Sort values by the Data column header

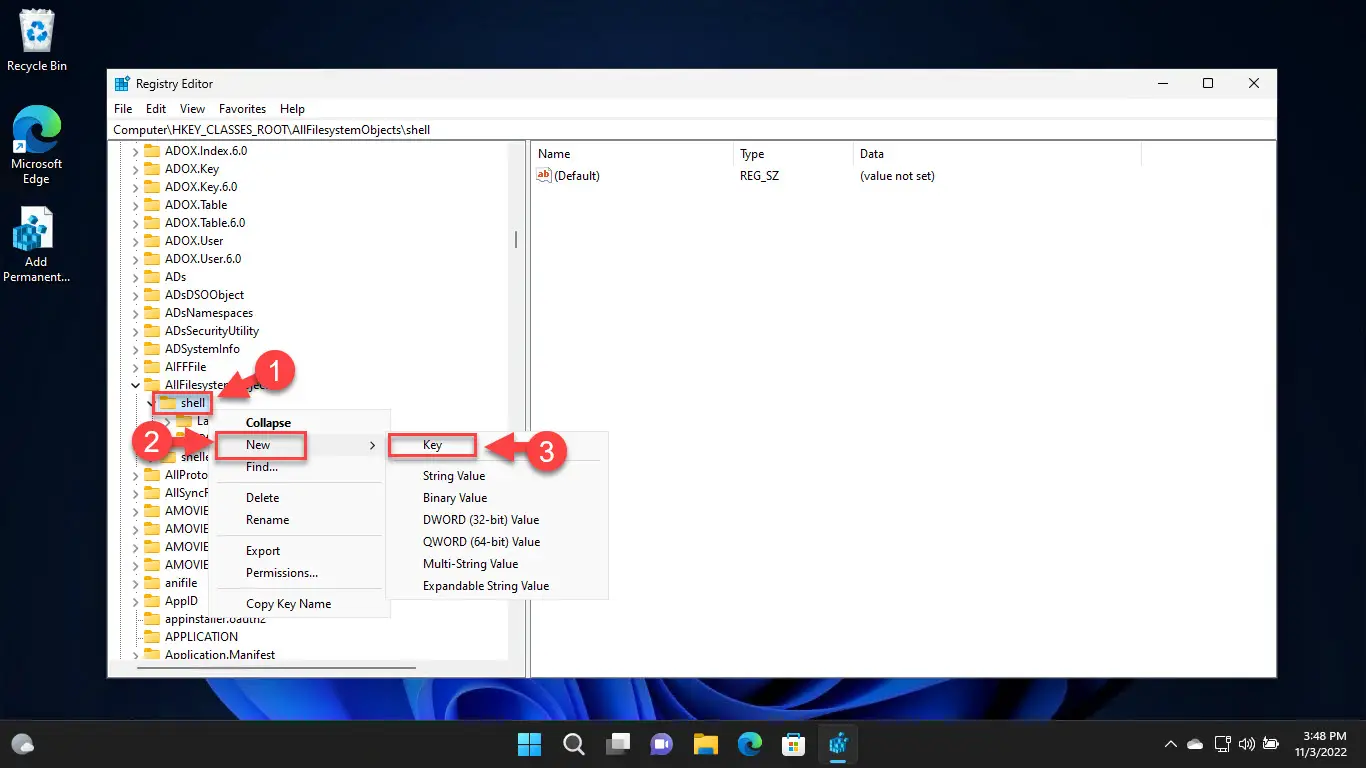[997, 154]
